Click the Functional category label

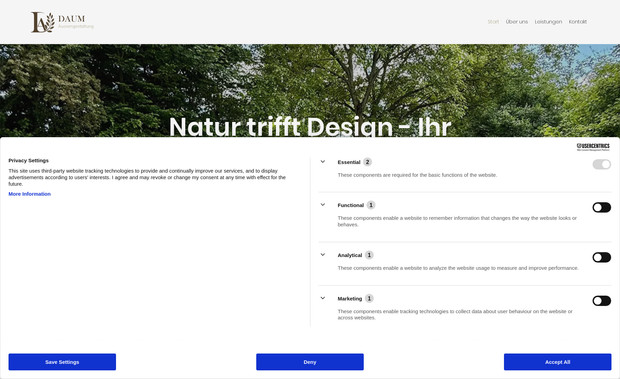click(x=350, y=205)
